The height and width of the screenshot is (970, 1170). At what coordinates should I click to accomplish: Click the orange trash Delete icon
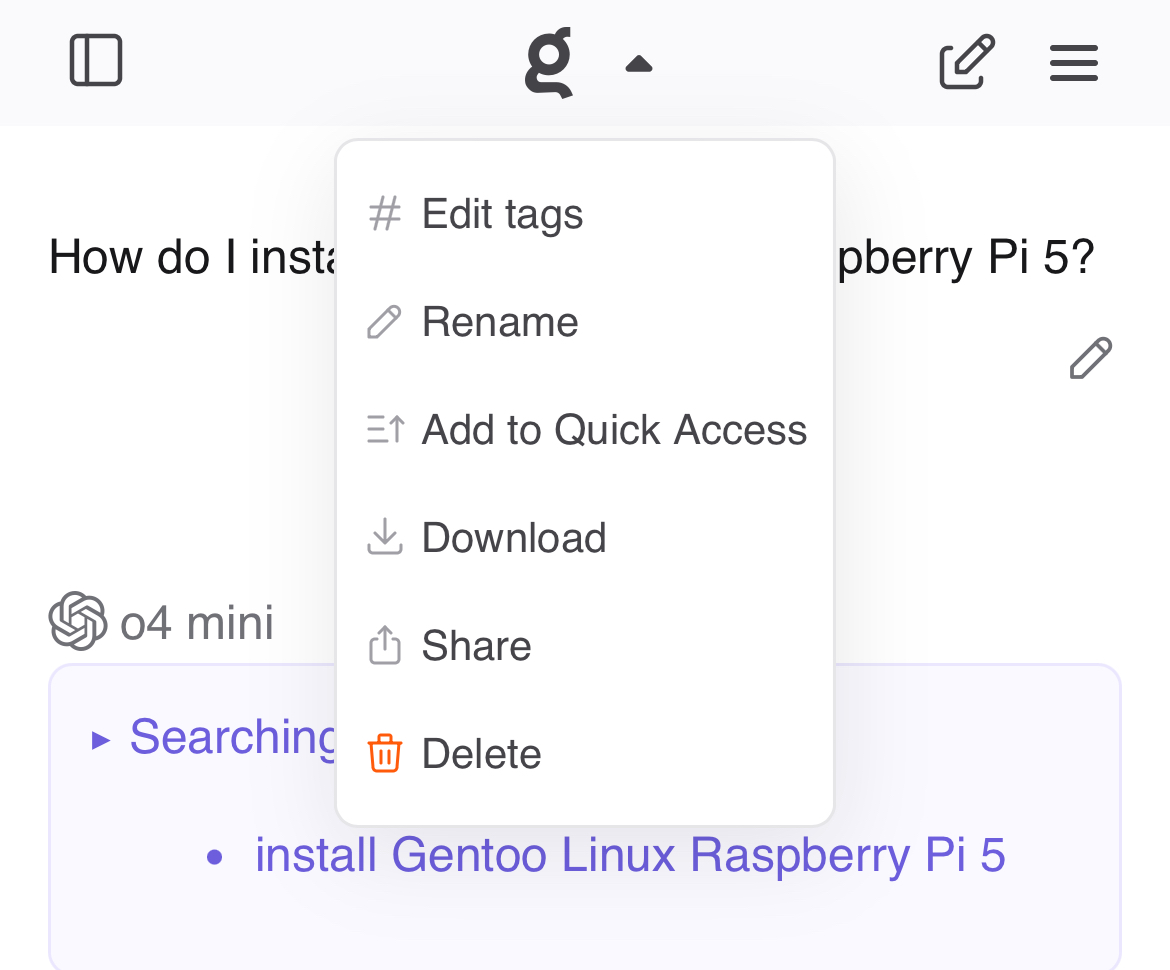click(x=385, y=753)
